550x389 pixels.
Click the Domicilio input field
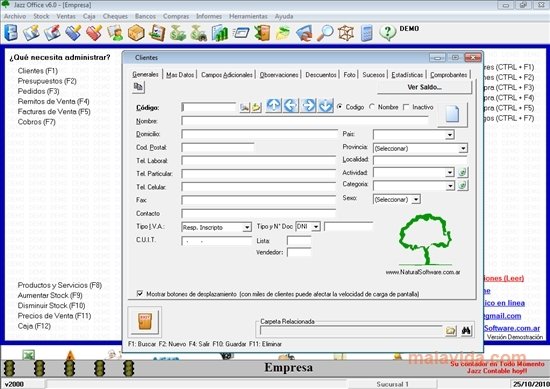[259, 134]
